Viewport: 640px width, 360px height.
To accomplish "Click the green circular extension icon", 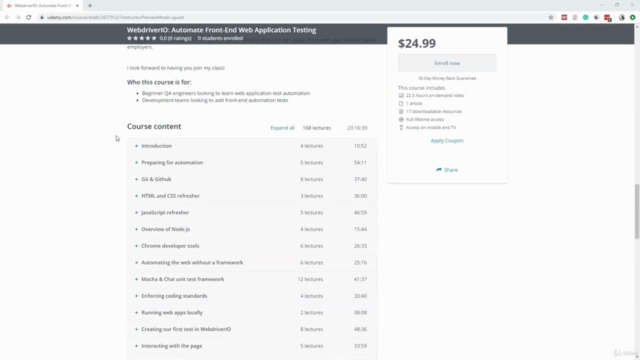I will 586,18.
